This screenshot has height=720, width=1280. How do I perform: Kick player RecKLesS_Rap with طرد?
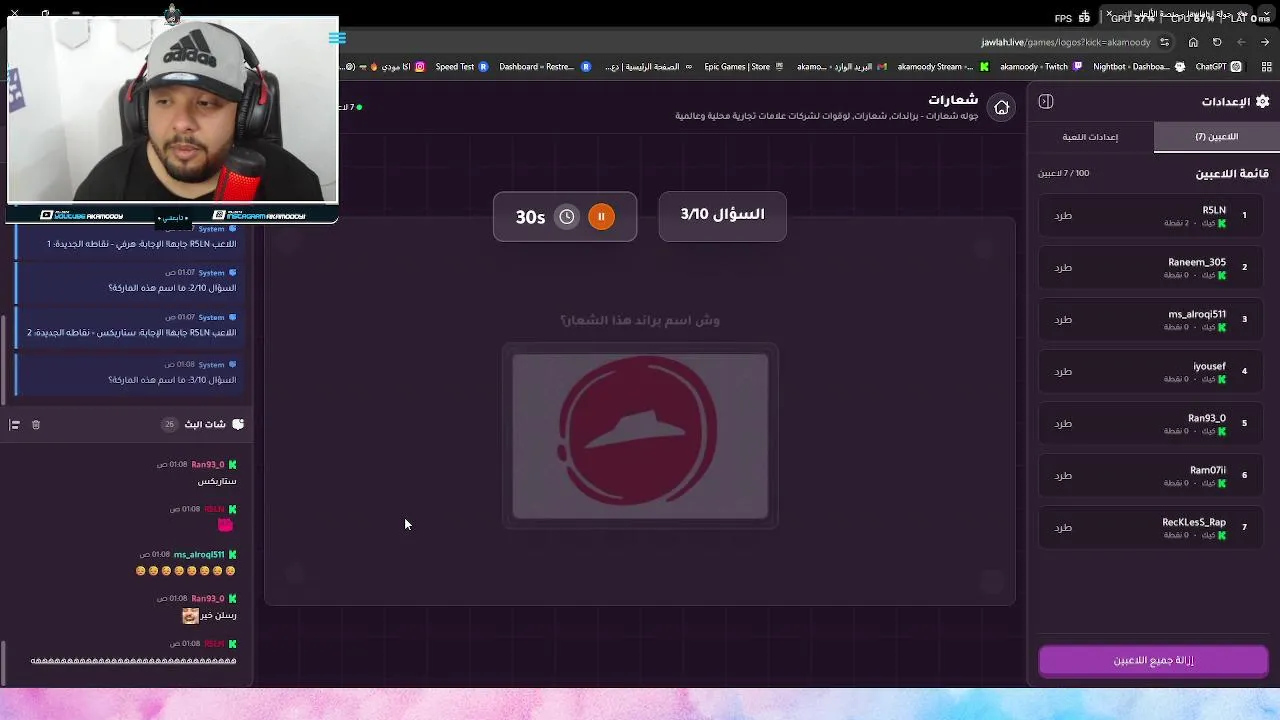1063,527
